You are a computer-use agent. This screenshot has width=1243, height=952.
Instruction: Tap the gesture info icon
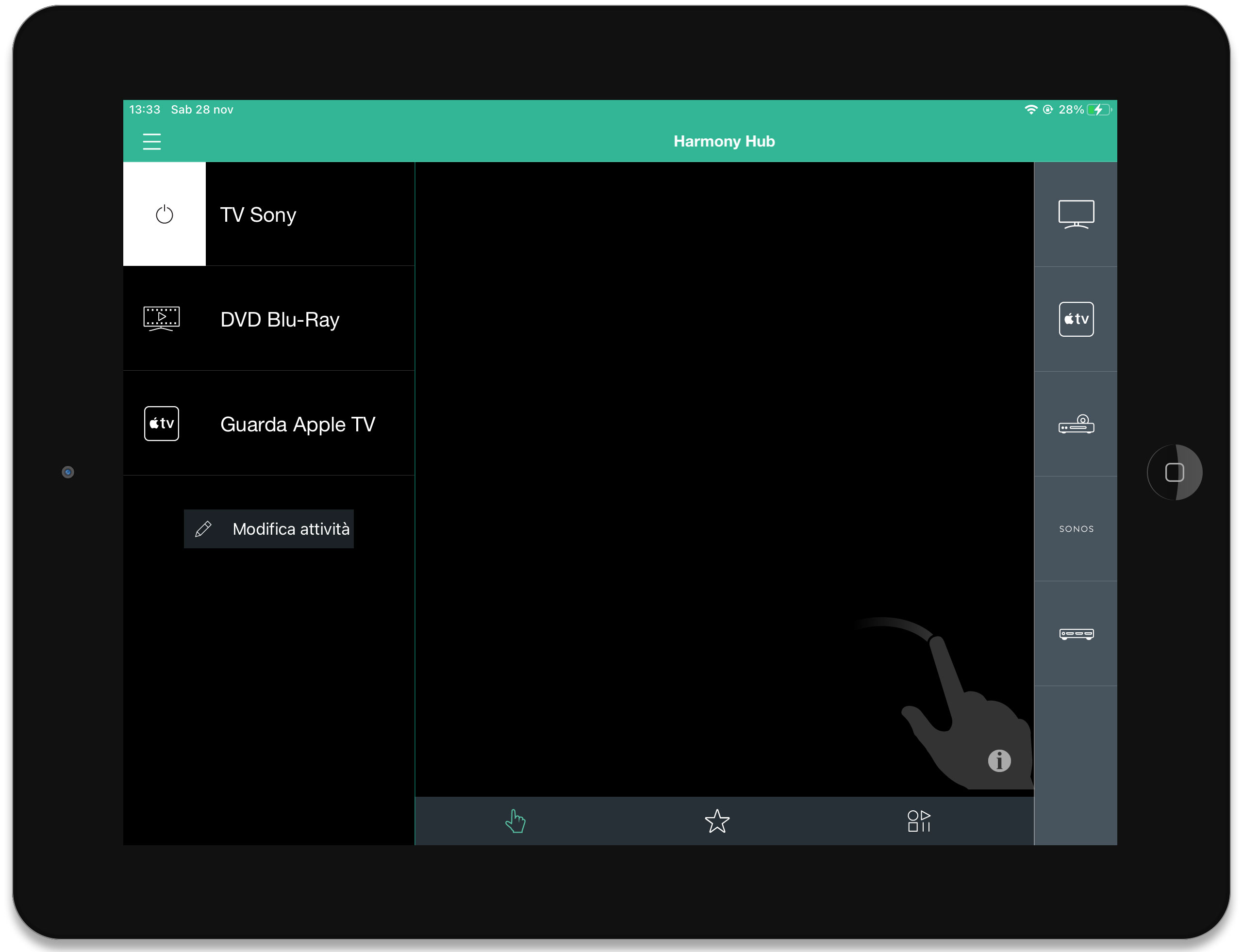click(999, 760)
